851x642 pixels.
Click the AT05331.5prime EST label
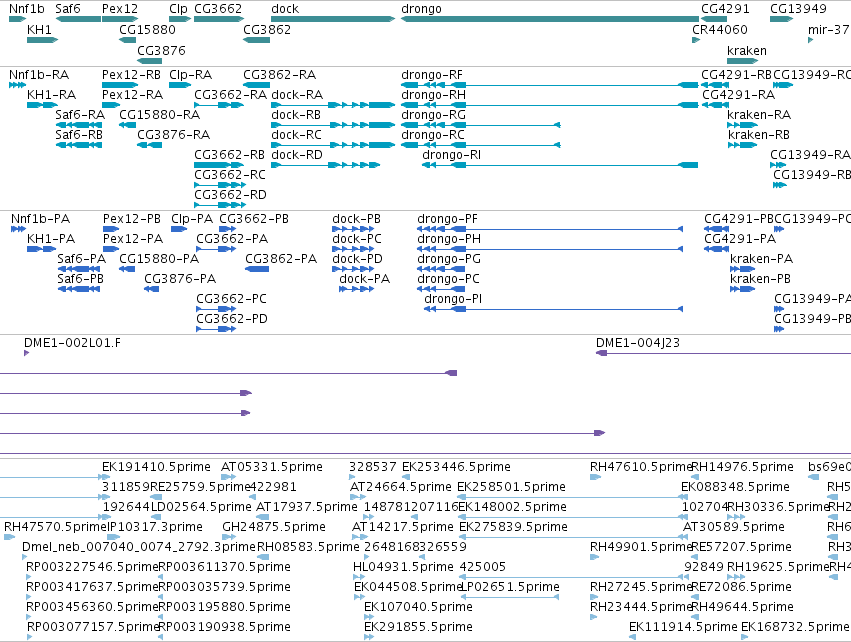point(272,467)
